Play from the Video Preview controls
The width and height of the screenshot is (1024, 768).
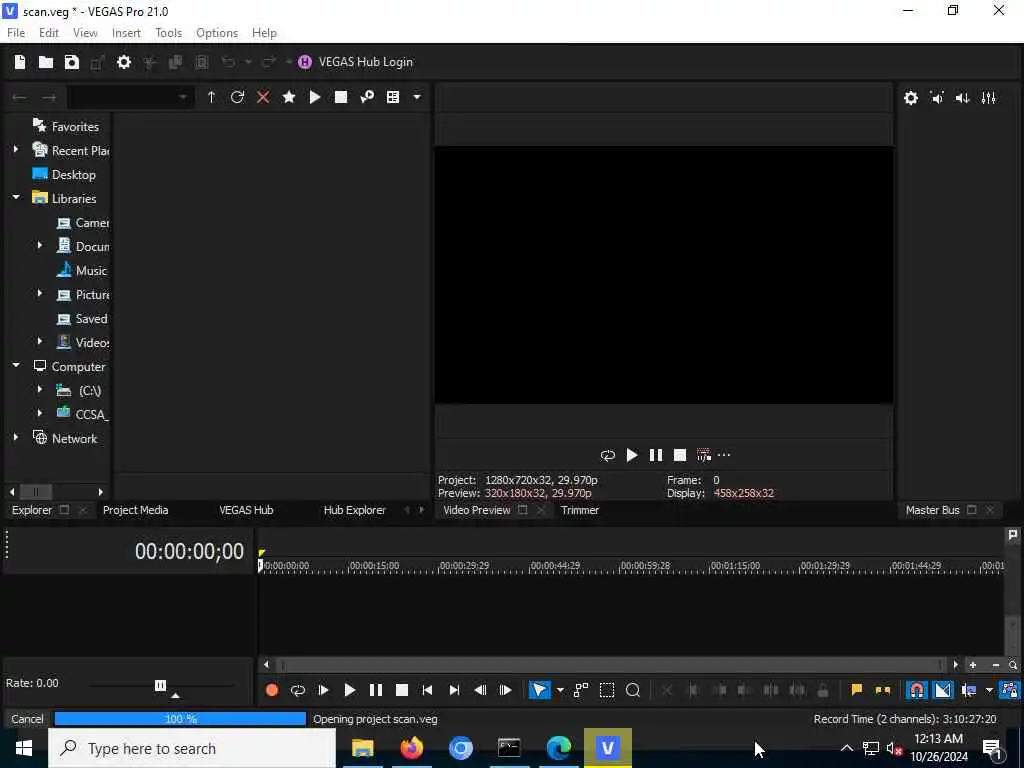click(x=632, y=455)
